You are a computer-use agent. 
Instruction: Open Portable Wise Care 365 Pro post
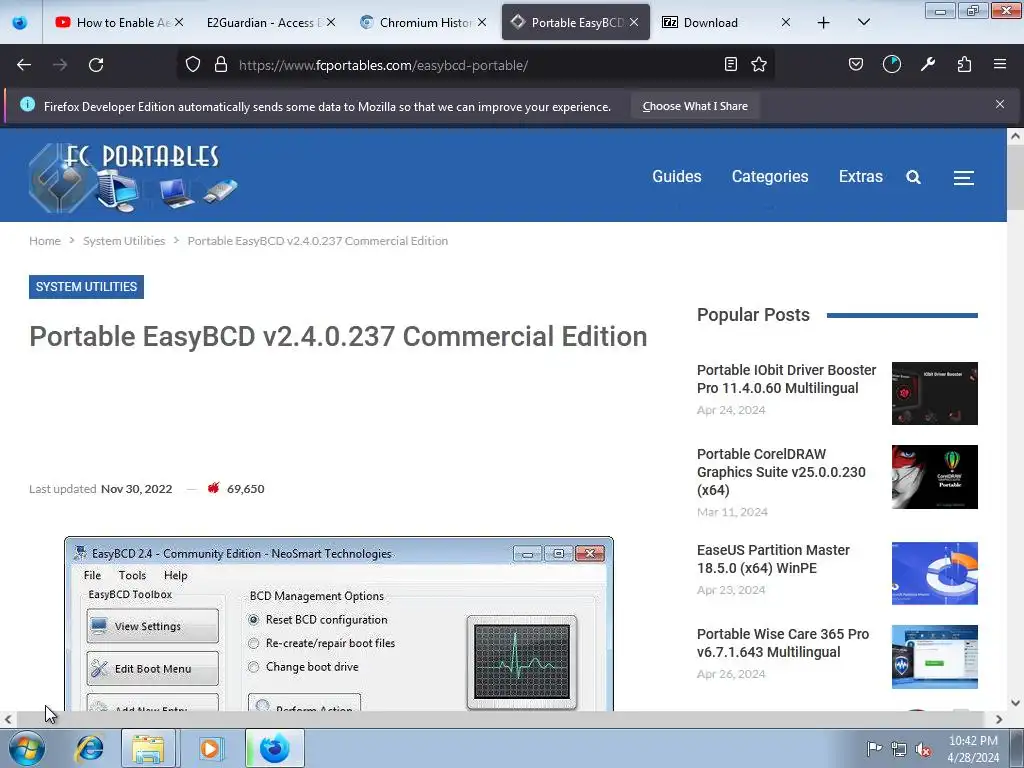pos(782,643)
